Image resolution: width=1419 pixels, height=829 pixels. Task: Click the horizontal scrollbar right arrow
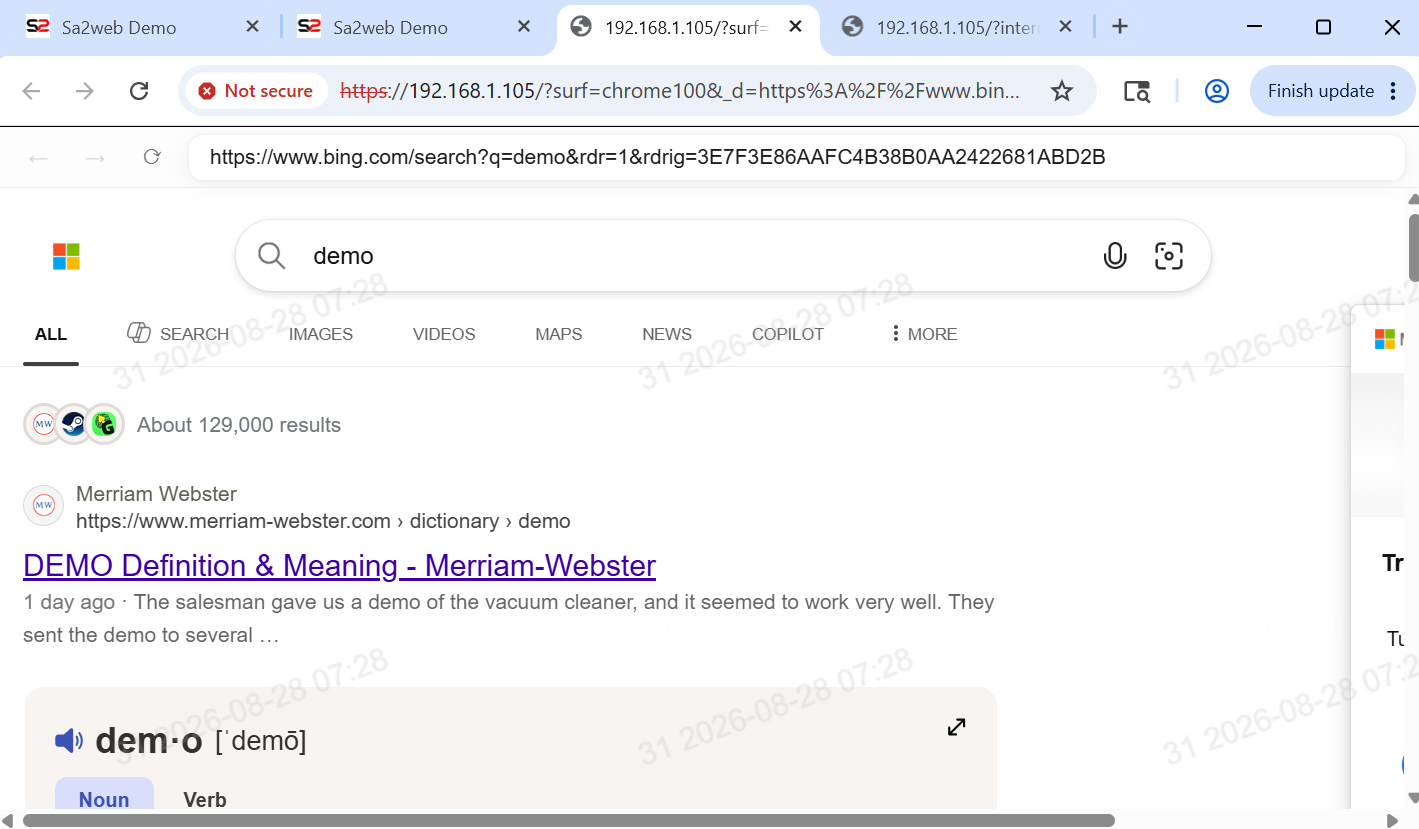coord(1392,821)
